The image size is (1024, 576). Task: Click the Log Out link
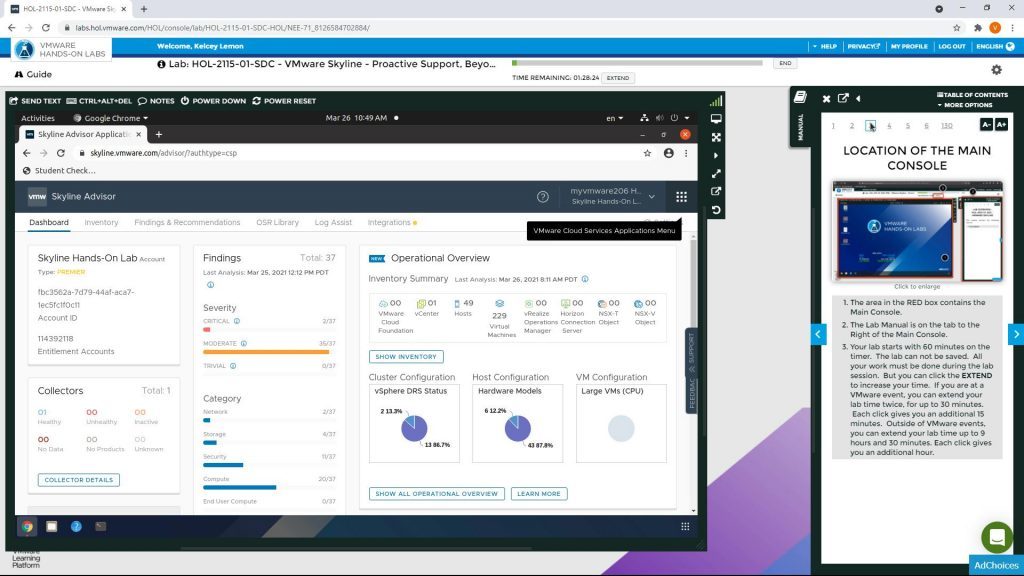pos(952,46)
